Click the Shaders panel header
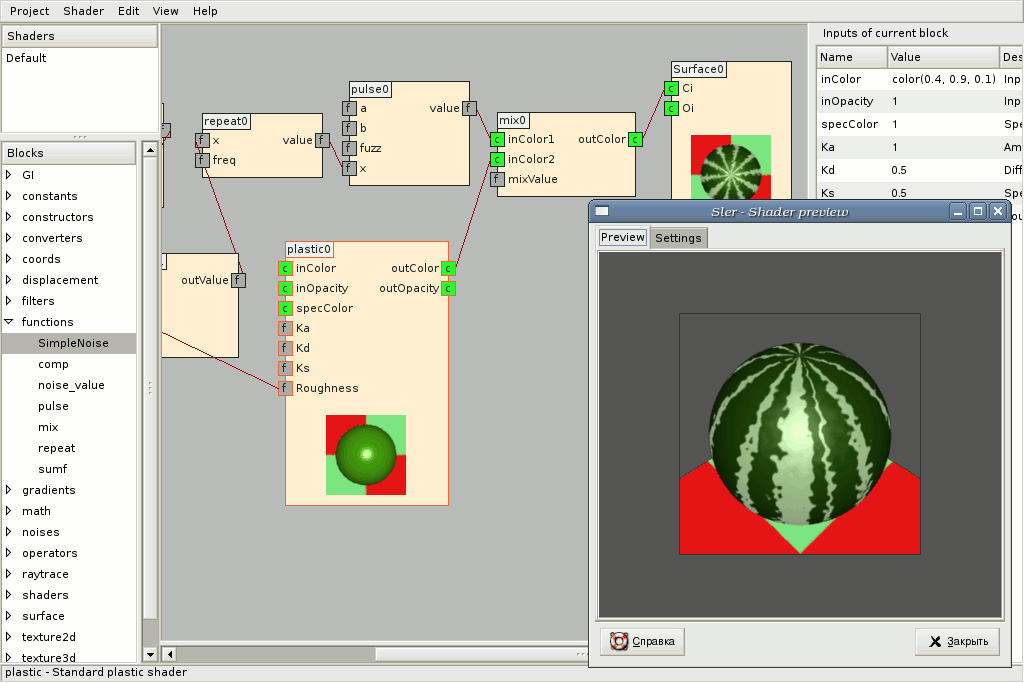 (80, 36)
